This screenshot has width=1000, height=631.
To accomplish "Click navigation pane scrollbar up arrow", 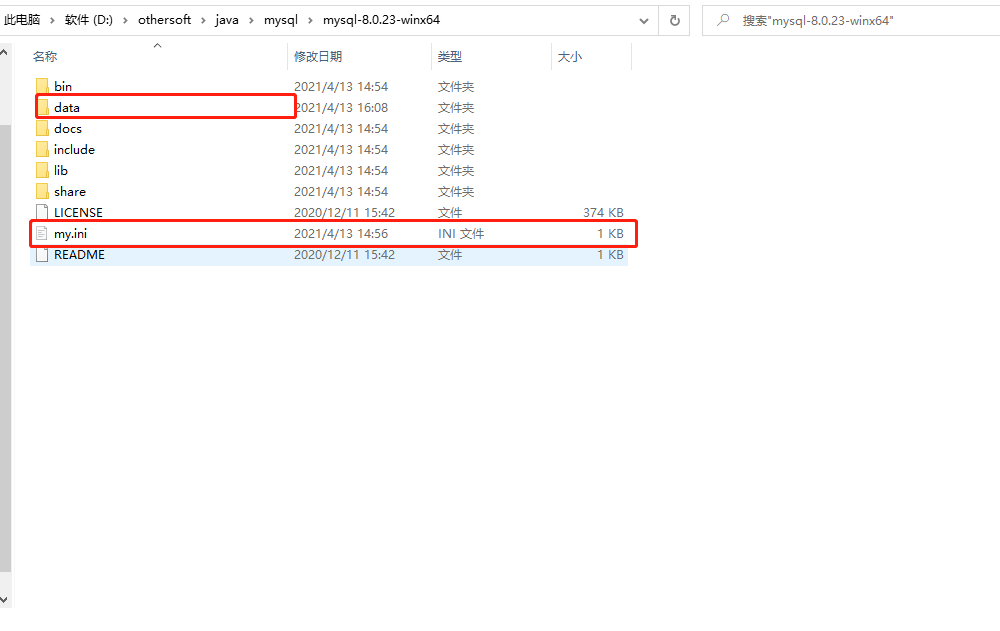I will tap(4, 53).
